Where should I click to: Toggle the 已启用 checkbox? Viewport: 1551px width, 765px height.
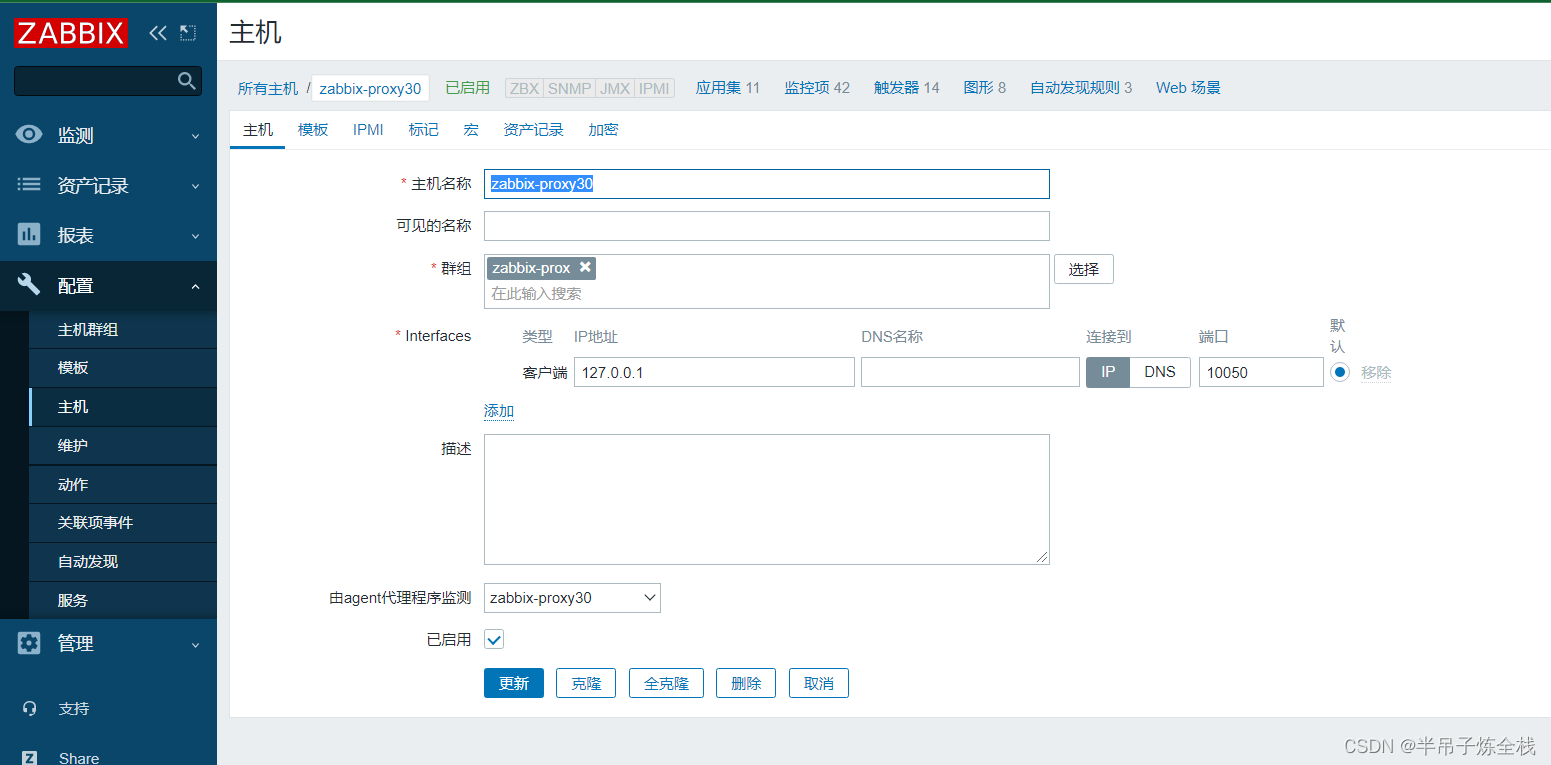click(x=494, y=640)
